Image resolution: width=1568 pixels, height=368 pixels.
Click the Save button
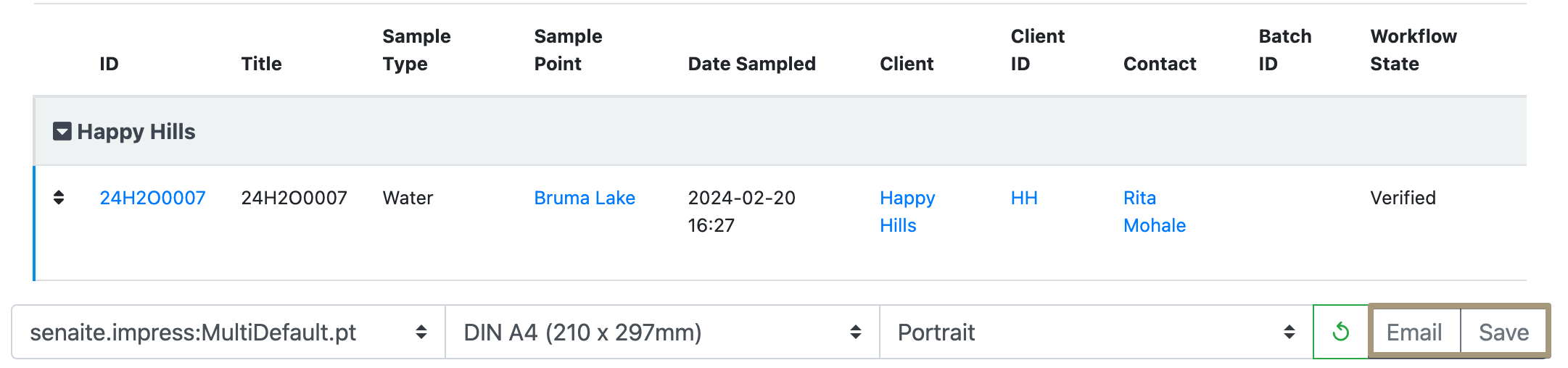1503,332
